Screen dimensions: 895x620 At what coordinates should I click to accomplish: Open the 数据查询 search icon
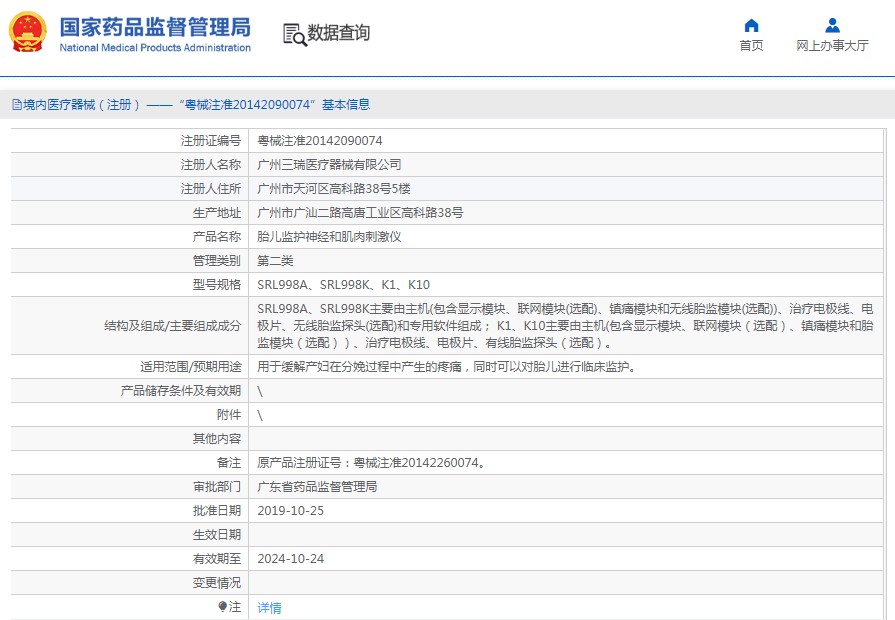pyautogui.click(x=295, y=34)
